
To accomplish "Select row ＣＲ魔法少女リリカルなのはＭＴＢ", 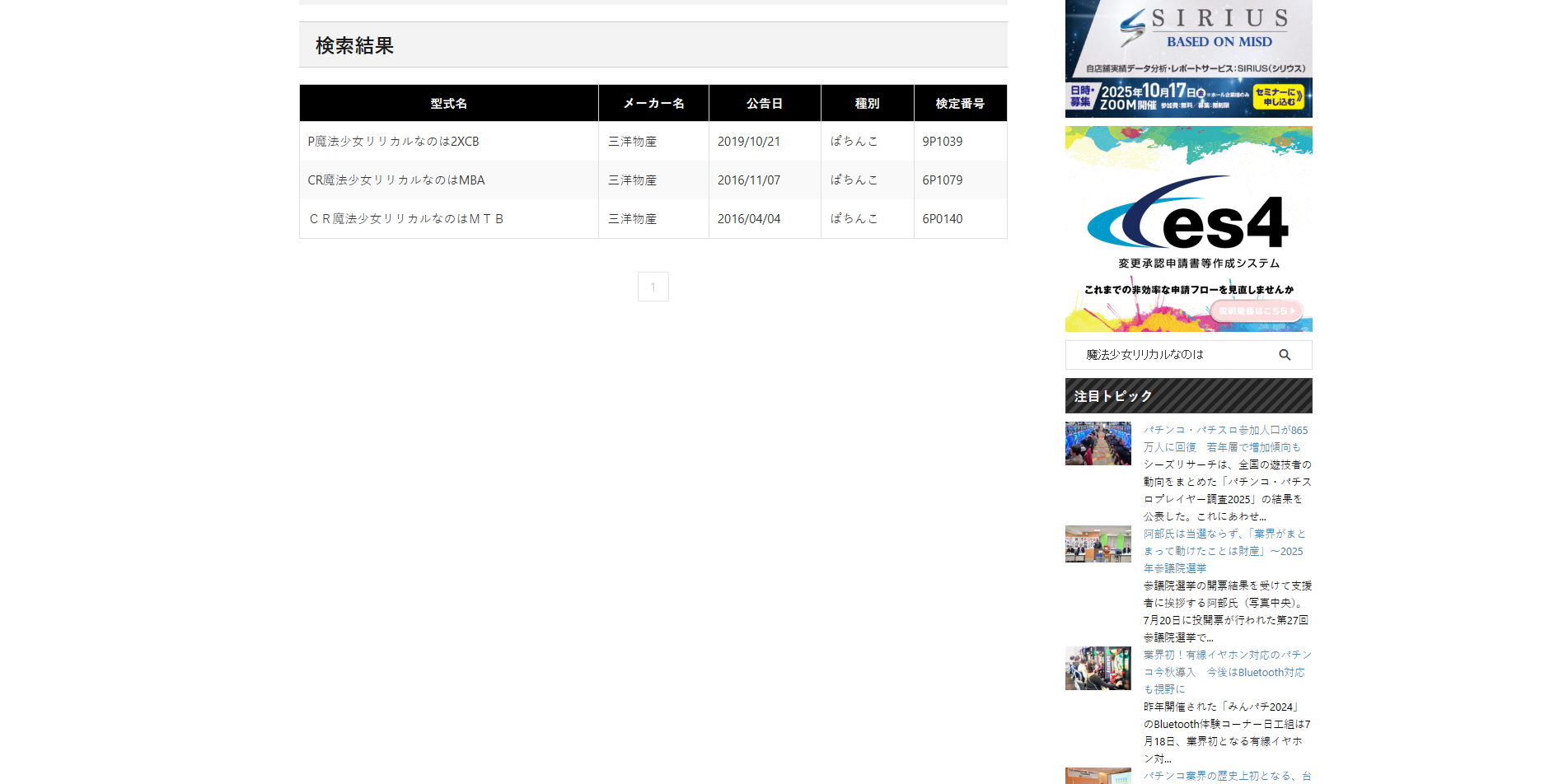I will pyautogui.click(x=653, y=219).
